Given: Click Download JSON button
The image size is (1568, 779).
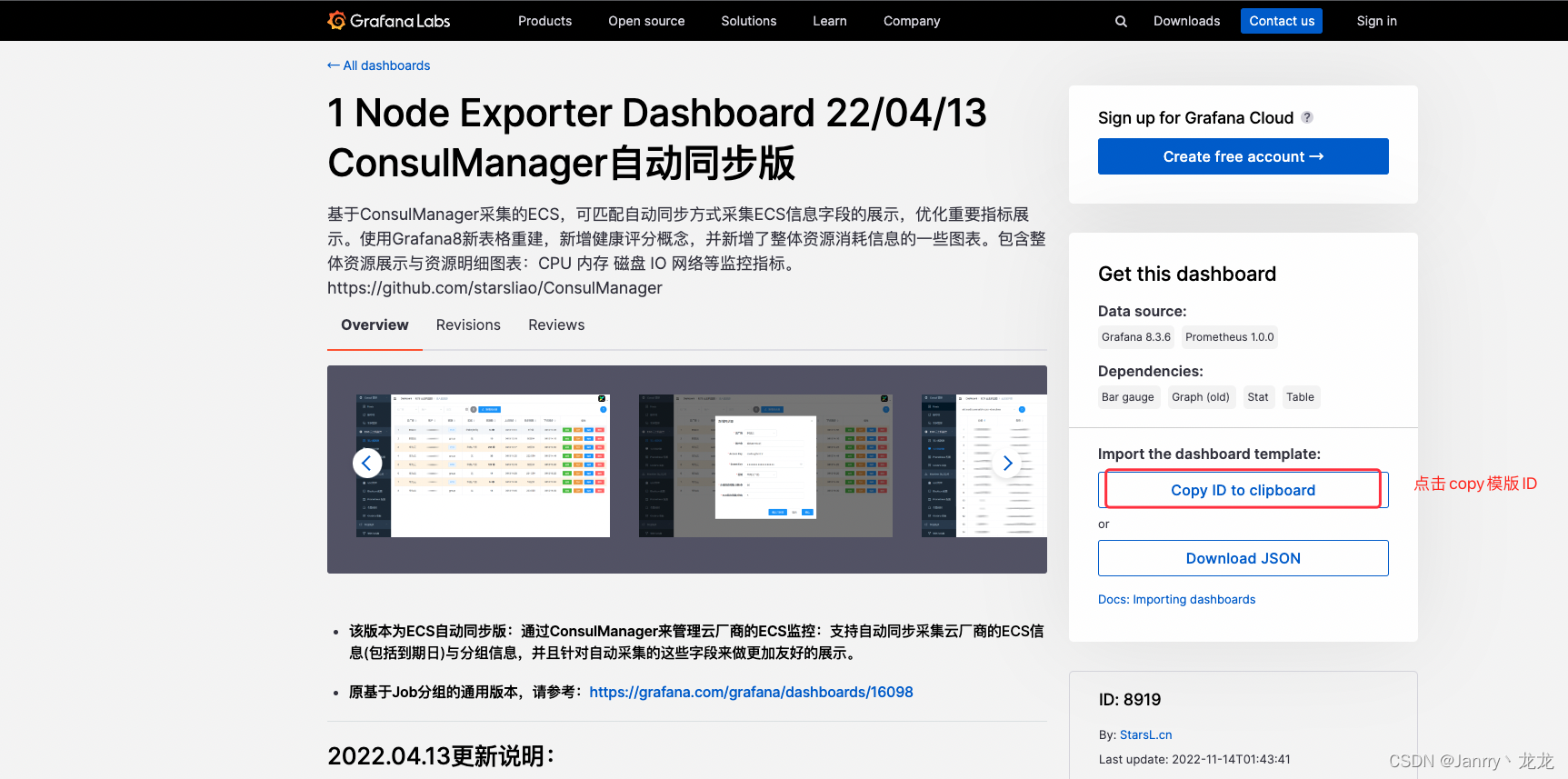Looking at the screenshot, I should click(1243, 558).
